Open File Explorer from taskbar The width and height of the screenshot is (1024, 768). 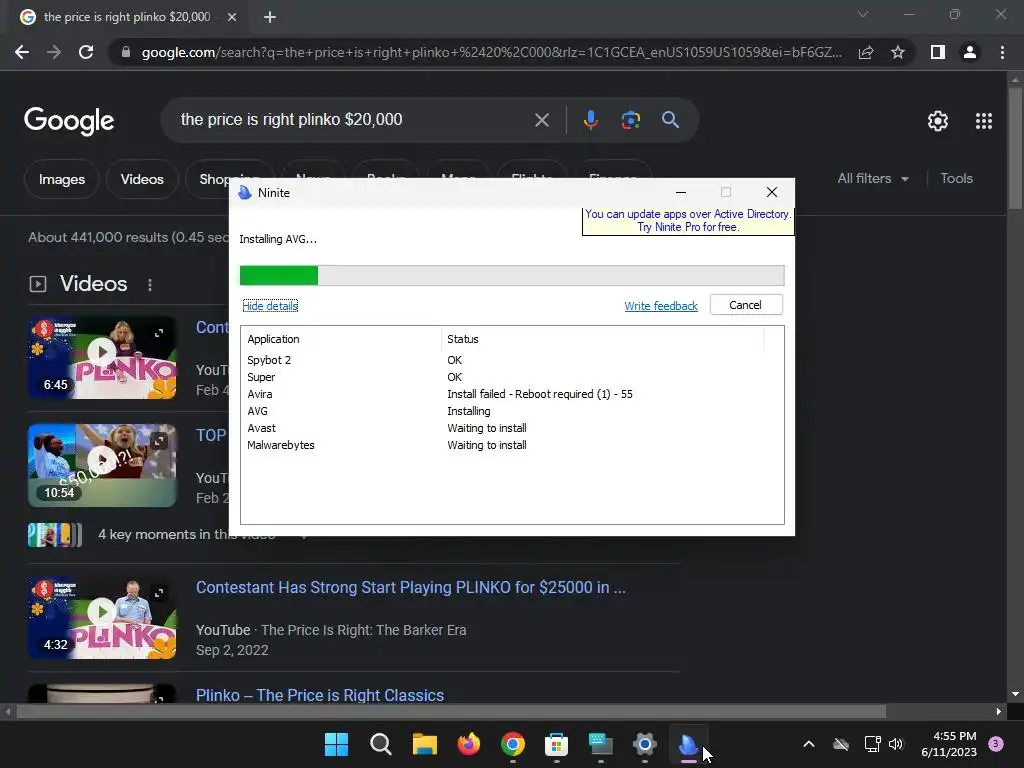pyautogui.click(x=424, y=744)
